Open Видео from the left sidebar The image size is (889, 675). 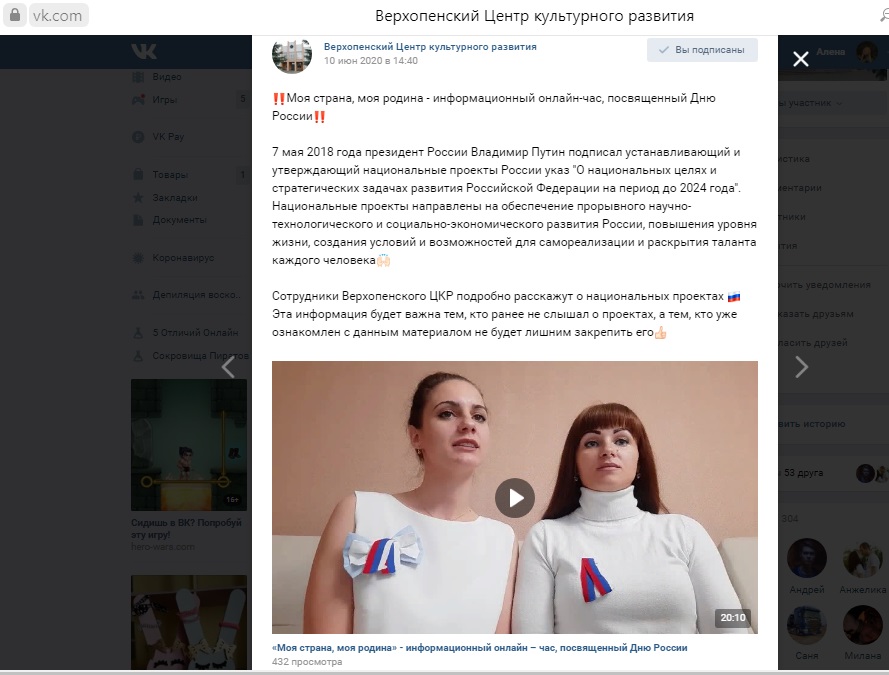pos(167,77)
